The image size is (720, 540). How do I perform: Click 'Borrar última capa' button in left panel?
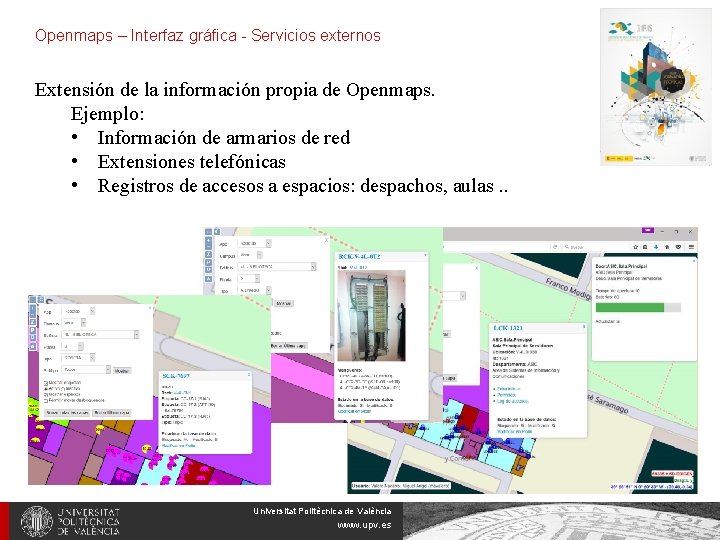(x=112, y=413)
